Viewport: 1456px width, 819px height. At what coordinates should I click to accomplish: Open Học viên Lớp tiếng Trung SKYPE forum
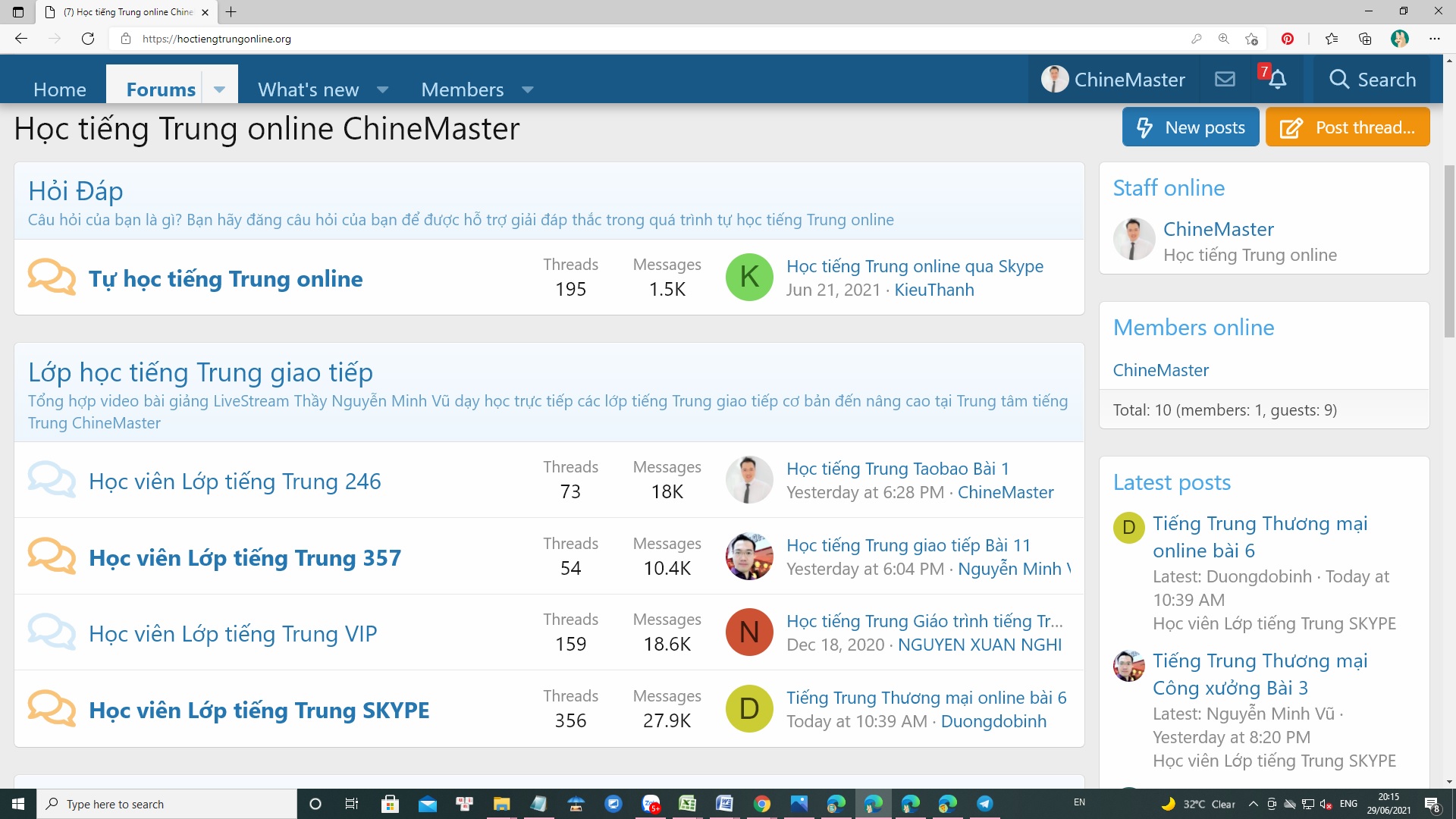point(259,710)
